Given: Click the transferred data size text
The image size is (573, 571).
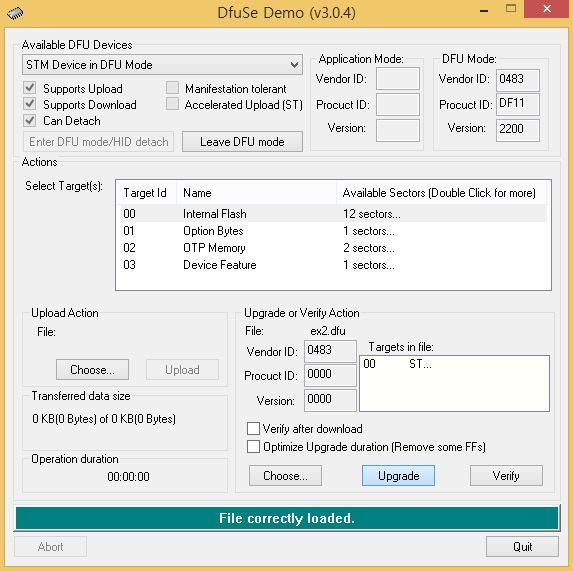Looking at the screenshot, I should pos(104,418).
